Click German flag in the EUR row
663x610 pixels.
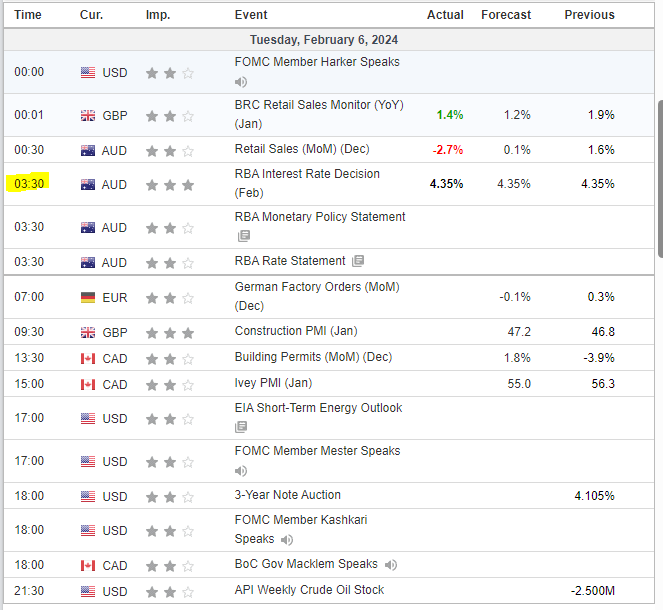(88, 297)
